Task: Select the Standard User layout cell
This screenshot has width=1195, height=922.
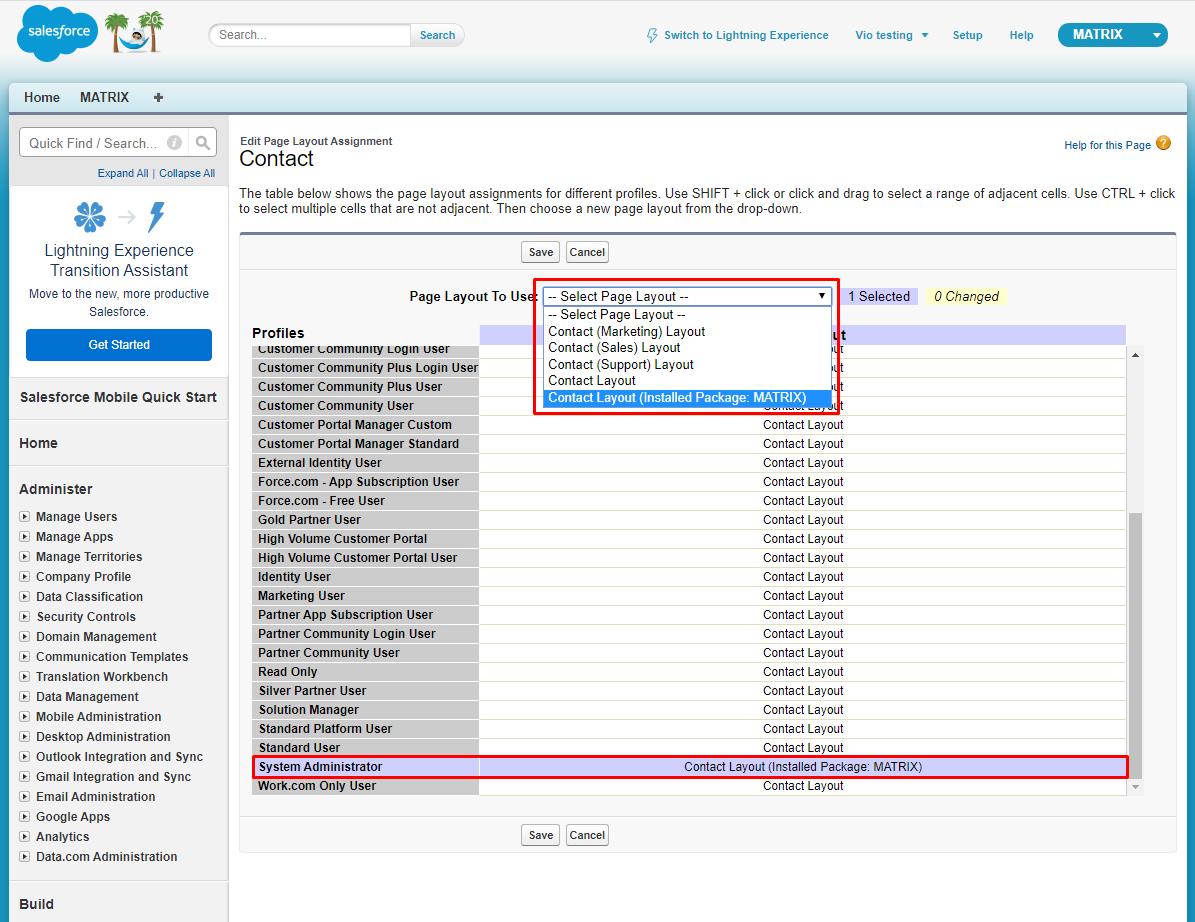Action: pyautogui.click(x=803, y=748)
